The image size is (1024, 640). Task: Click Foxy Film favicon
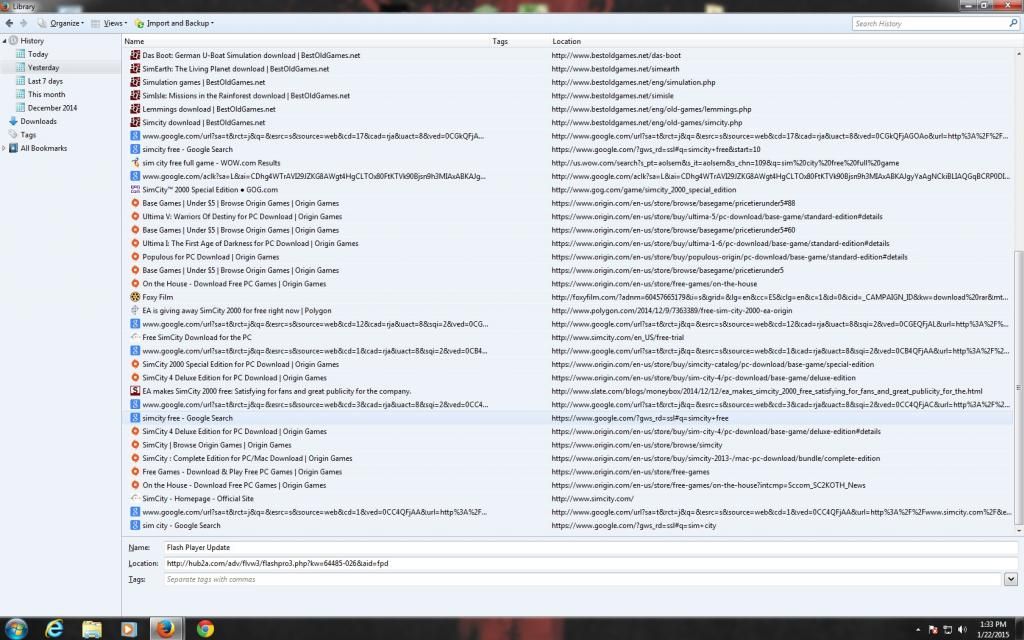(135, 297)
